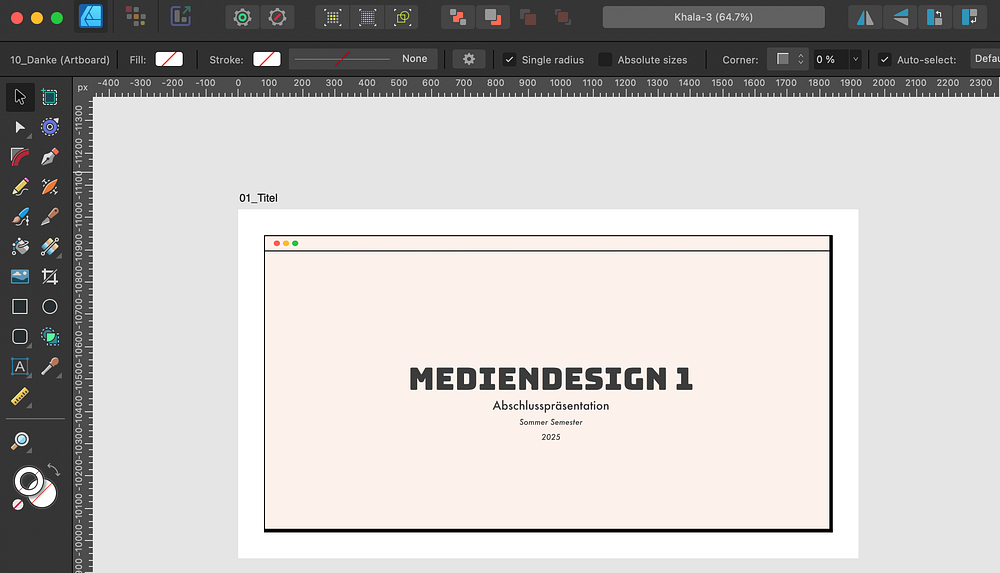Select the 01_Titel artboard label
Image resolution: width=1000 pixels, height=573 pixels.
258,198
